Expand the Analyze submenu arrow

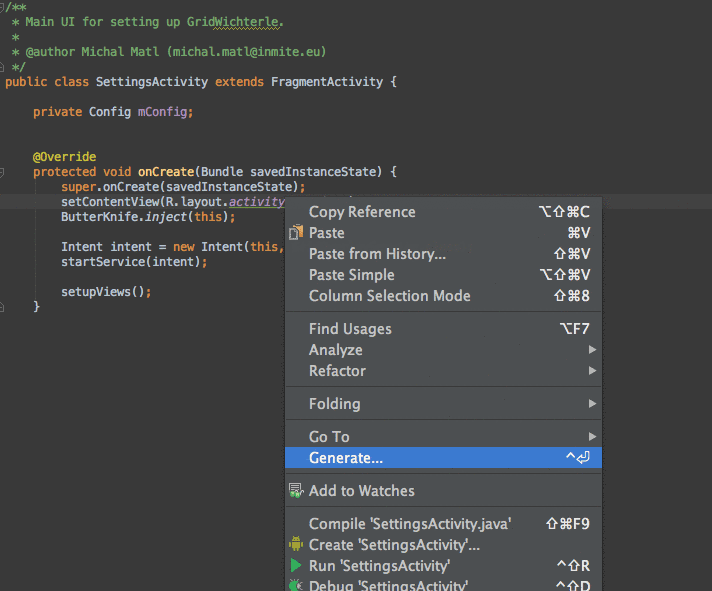click(593, 350)
